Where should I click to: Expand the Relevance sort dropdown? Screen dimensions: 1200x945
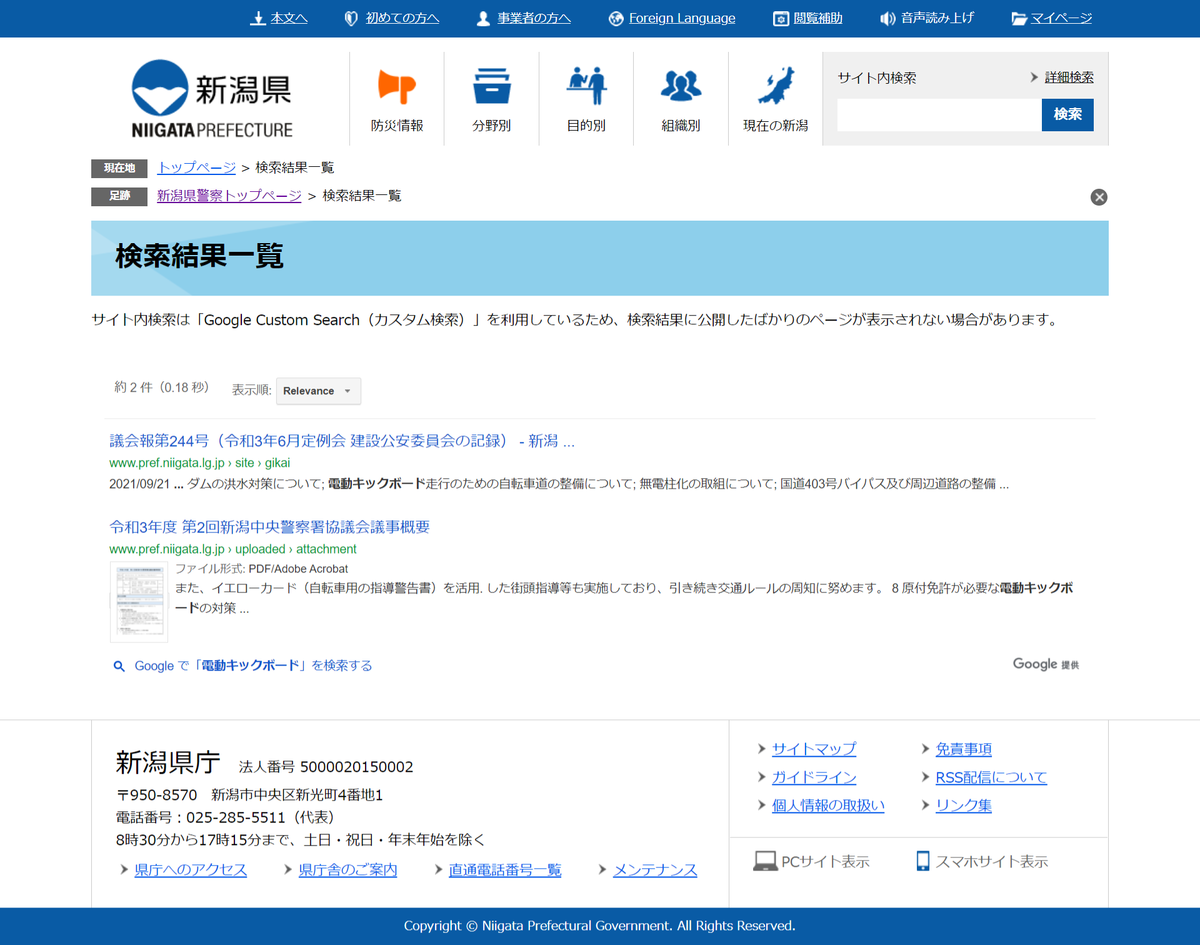tap(318, 391)
